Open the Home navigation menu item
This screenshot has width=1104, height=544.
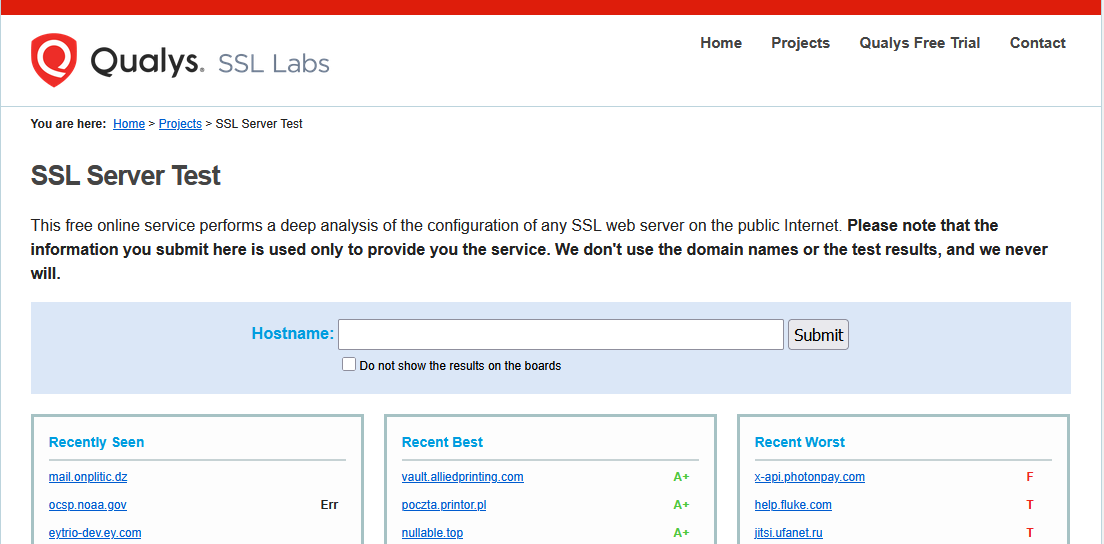720,43
